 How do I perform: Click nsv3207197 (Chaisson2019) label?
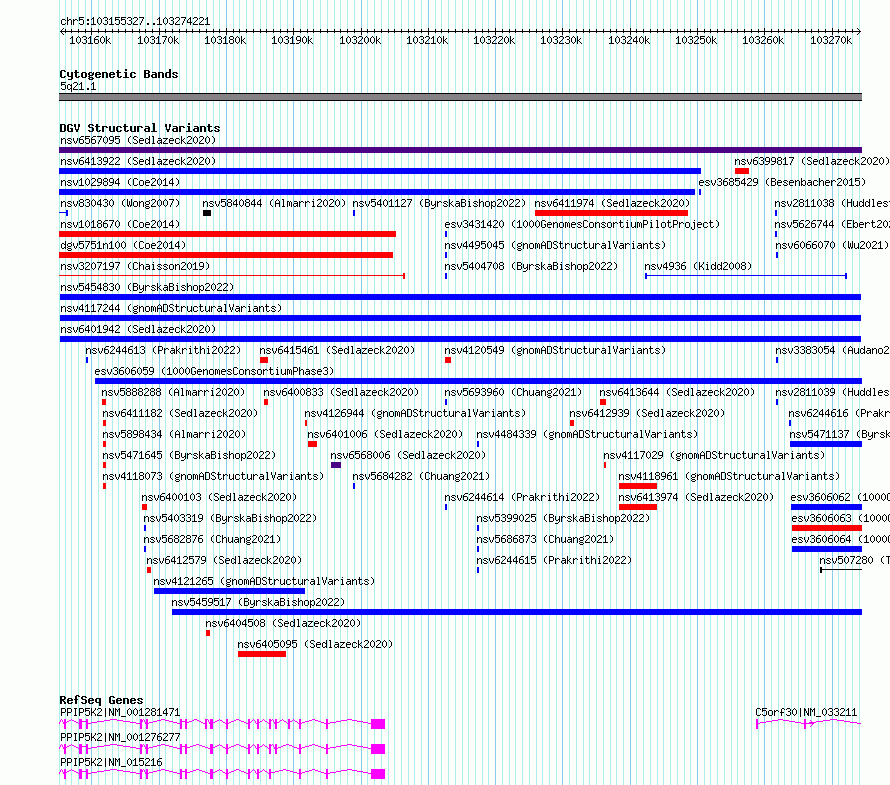coord(135,266)
